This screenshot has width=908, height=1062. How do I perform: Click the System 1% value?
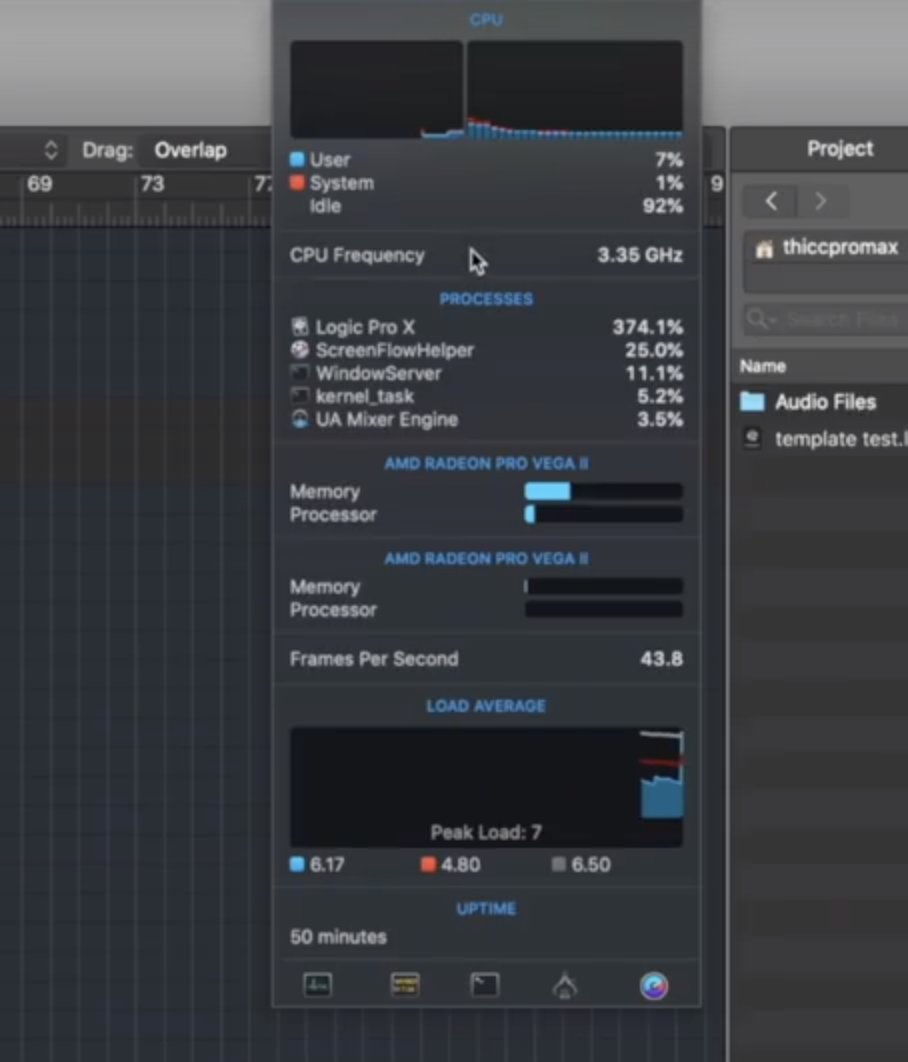tap(669, 183)
